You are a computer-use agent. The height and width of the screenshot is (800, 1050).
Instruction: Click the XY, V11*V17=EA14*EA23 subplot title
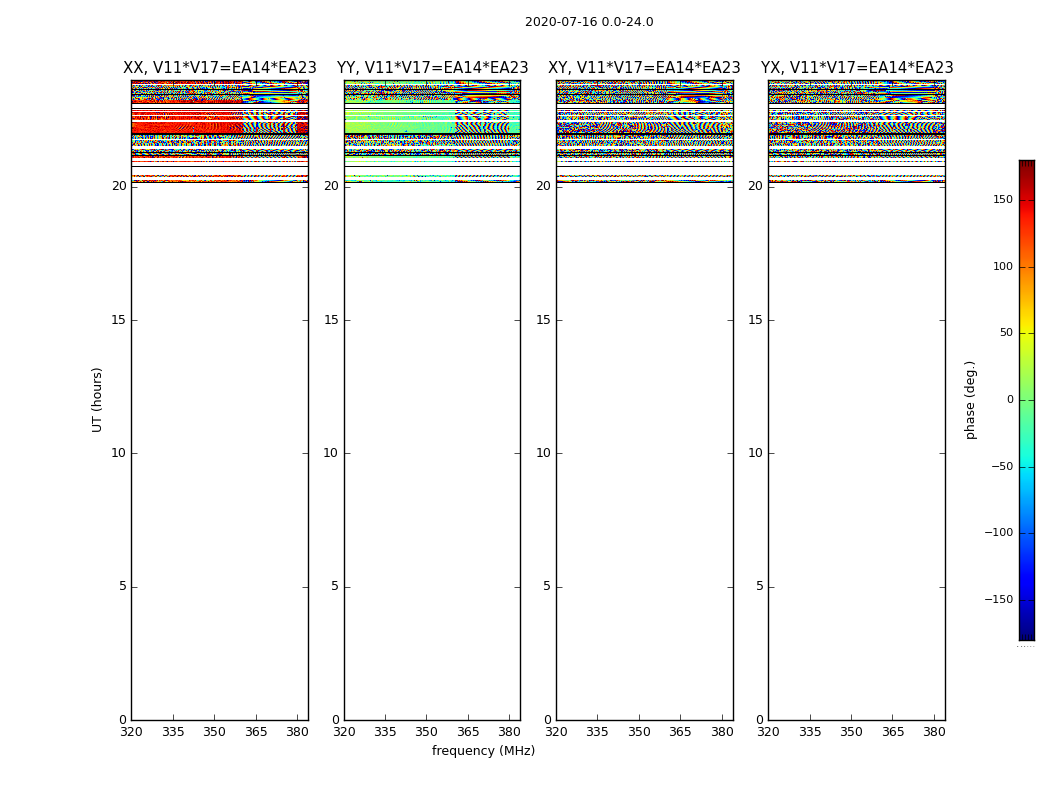[x=644, y=68]
